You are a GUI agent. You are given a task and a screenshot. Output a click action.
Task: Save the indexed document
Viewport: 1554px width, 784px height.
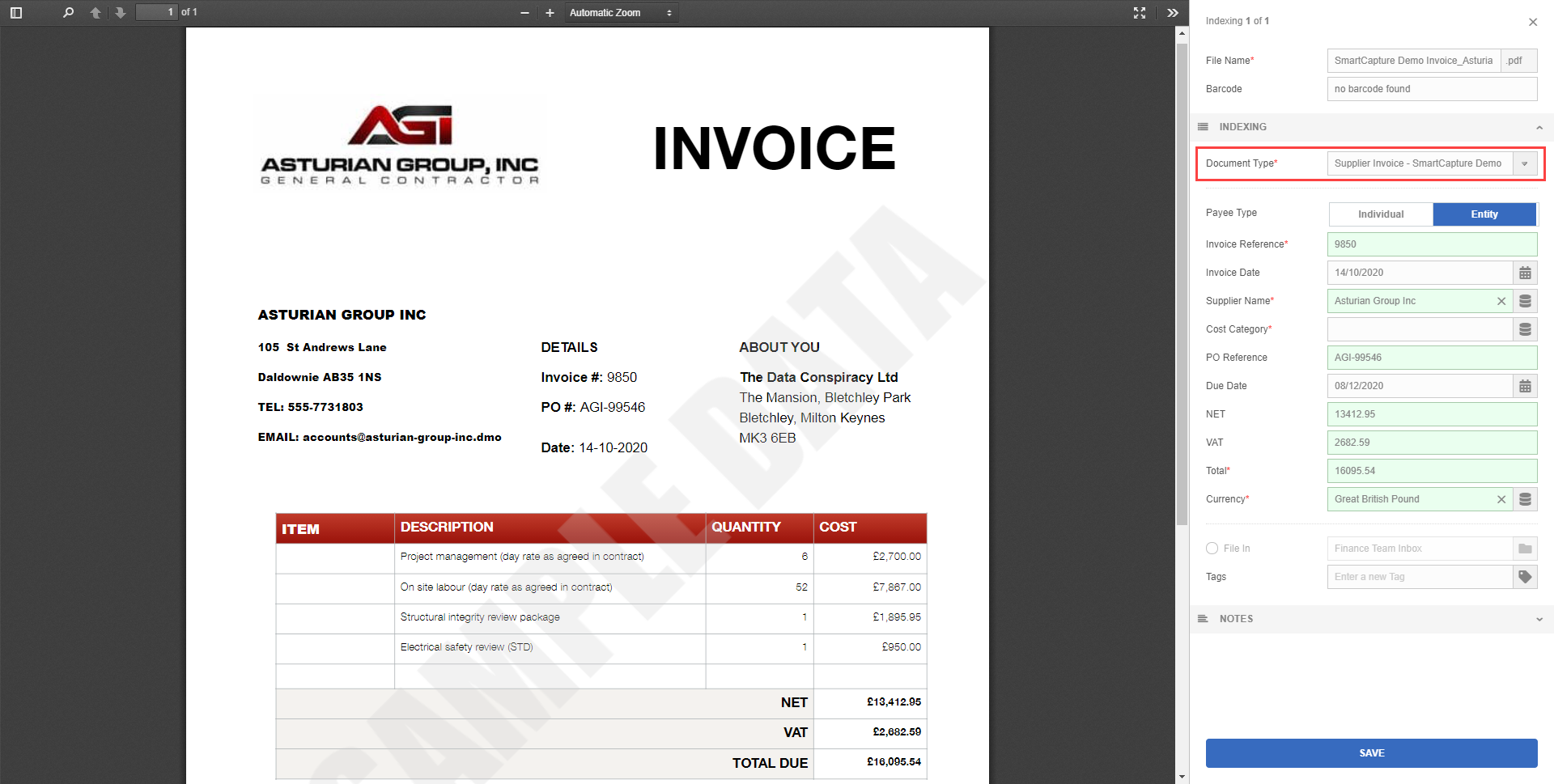coord(1371,753)
